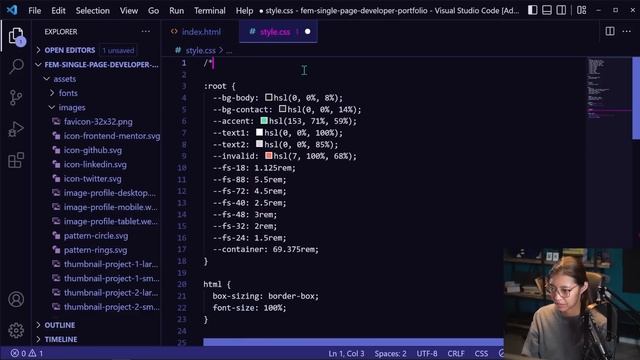Open image-profile-desktop file
Screen dimensions: 640x360
click(x=109, y=193)
